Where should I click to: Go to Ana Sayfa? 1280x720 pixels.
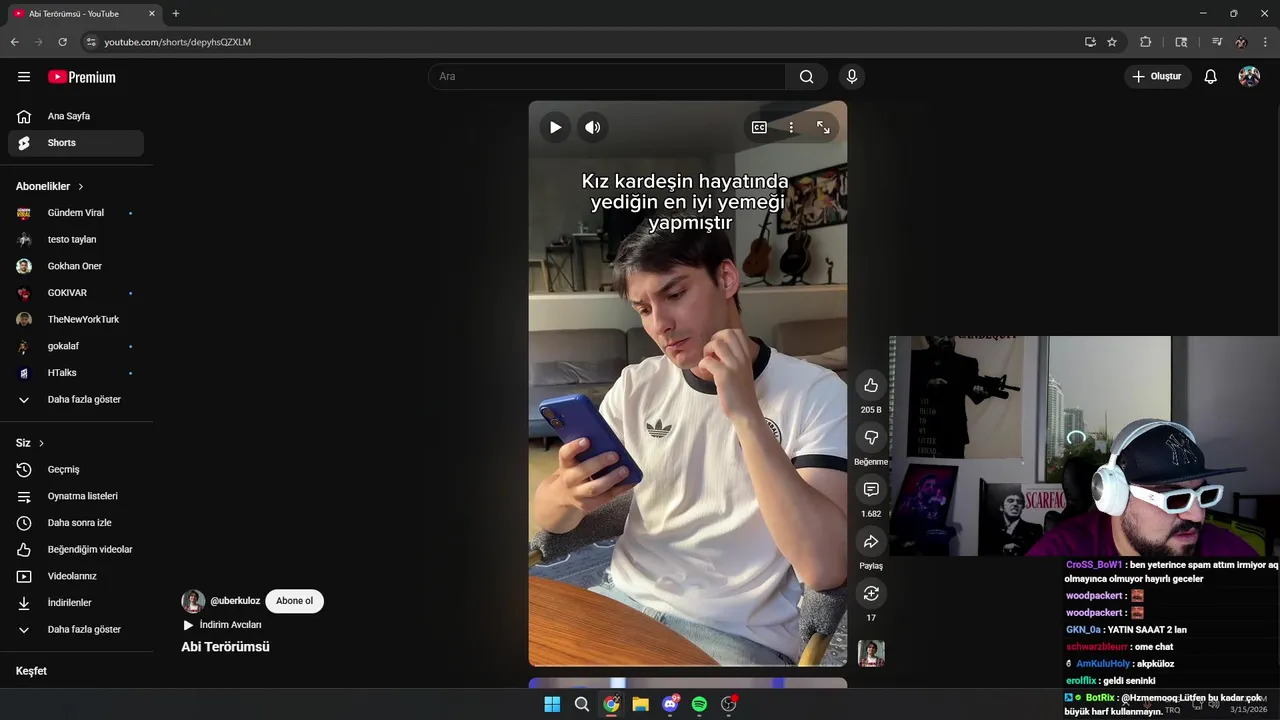[x=76, y=116]
